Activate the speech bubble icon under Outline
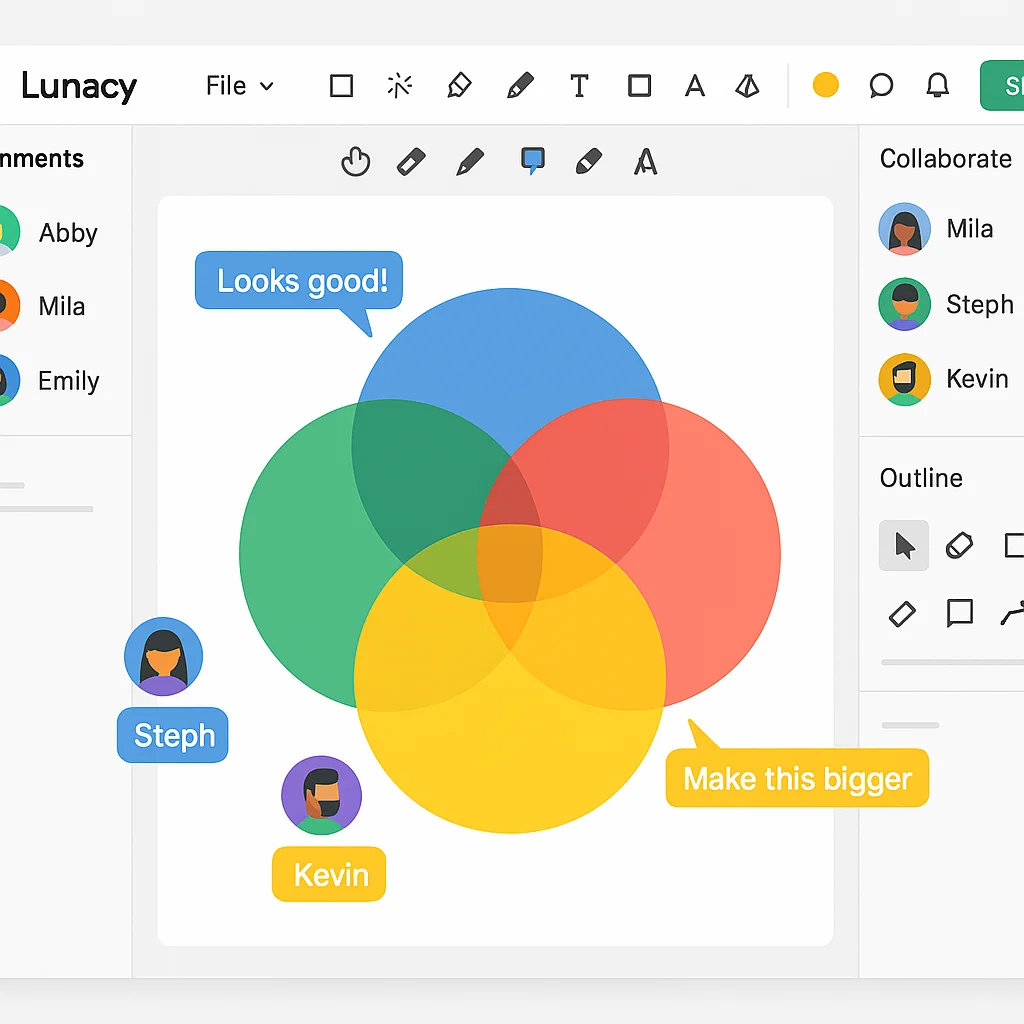Screen dimensions: 1024x1024 [x=959, y=614]
